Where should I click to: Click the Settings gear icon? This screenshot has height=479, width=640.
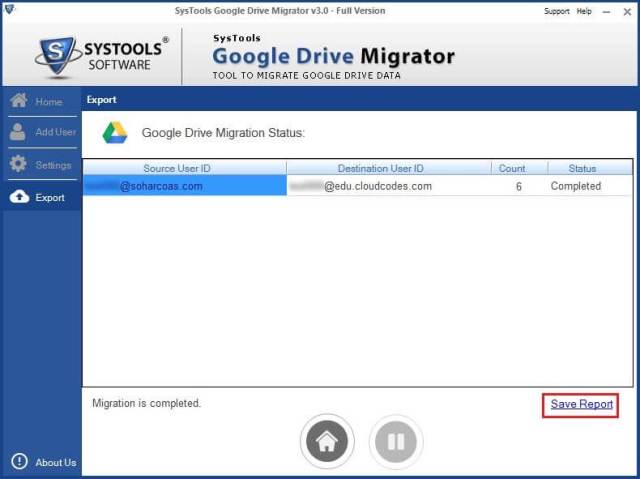18,164
